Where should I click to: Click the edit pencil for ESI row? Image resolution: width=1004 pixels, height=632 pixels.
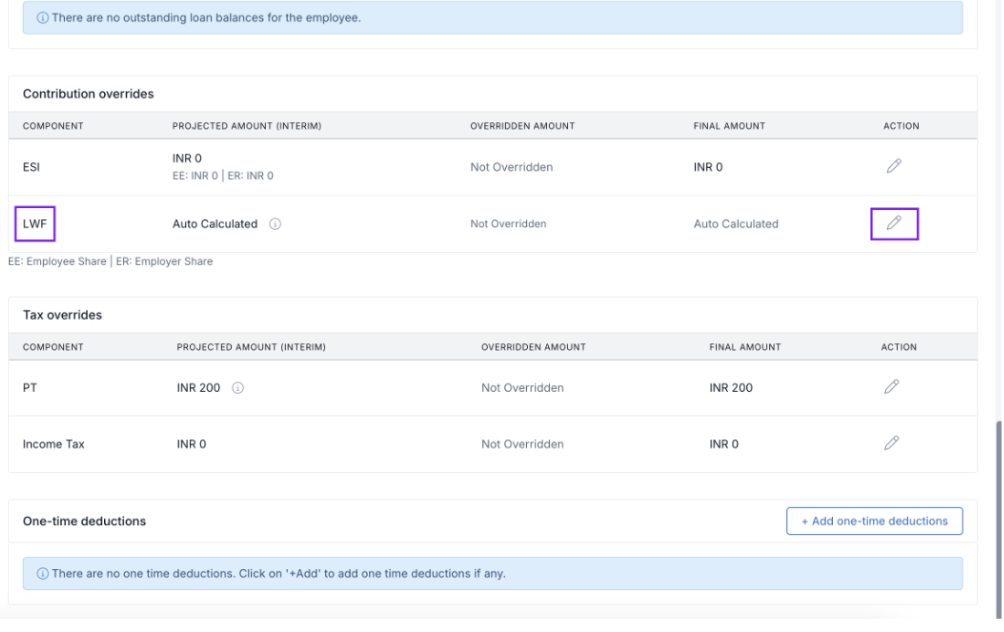[x=893, y=167]
